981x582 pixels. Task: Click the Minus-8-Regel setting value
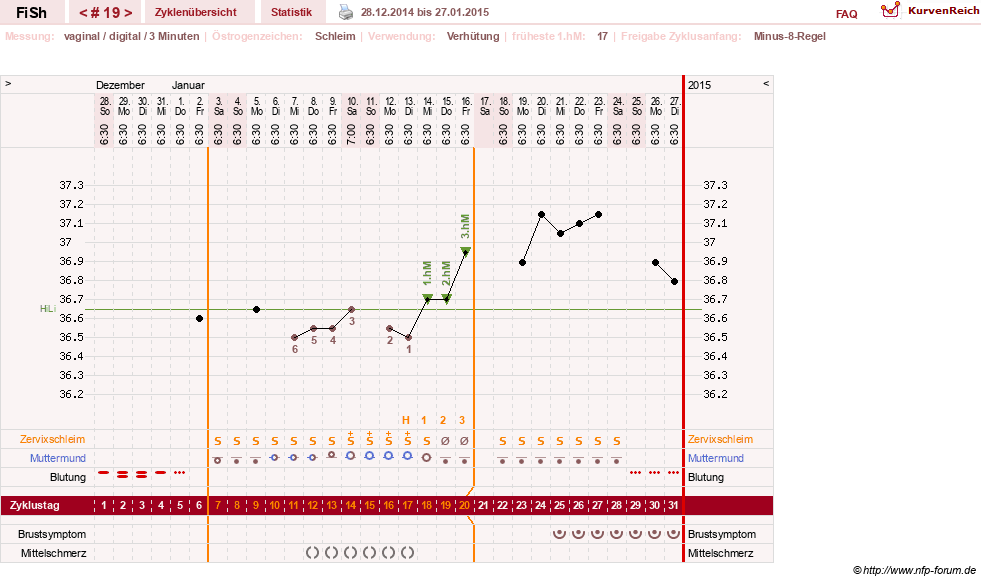click(790, 36)
